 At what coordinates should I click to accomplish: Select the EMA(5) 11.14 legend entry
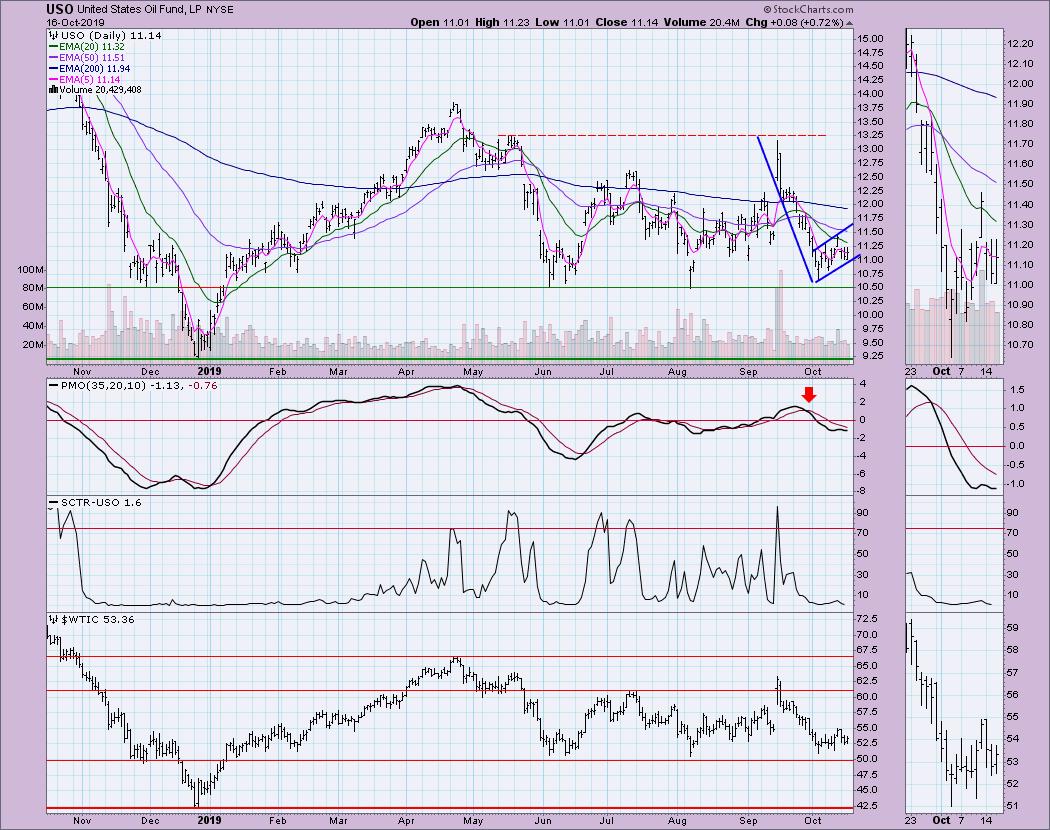[x=90, y=80]
